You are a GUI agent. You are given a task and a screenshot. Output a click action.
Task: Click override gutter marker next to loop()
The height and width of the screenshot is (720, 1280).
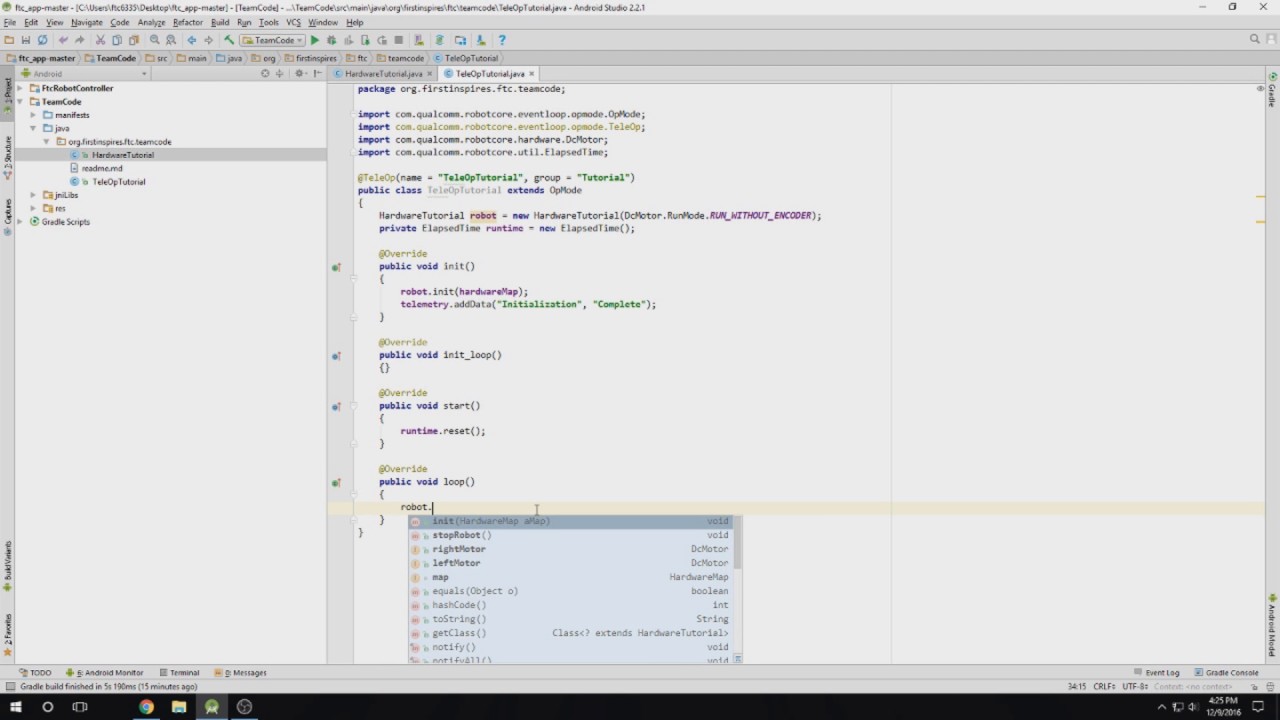(336, 482)
